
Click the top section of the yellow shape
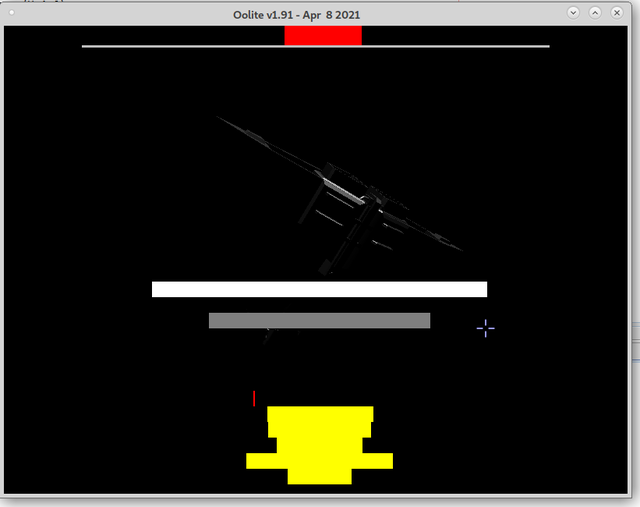click(x=320, y=414)
